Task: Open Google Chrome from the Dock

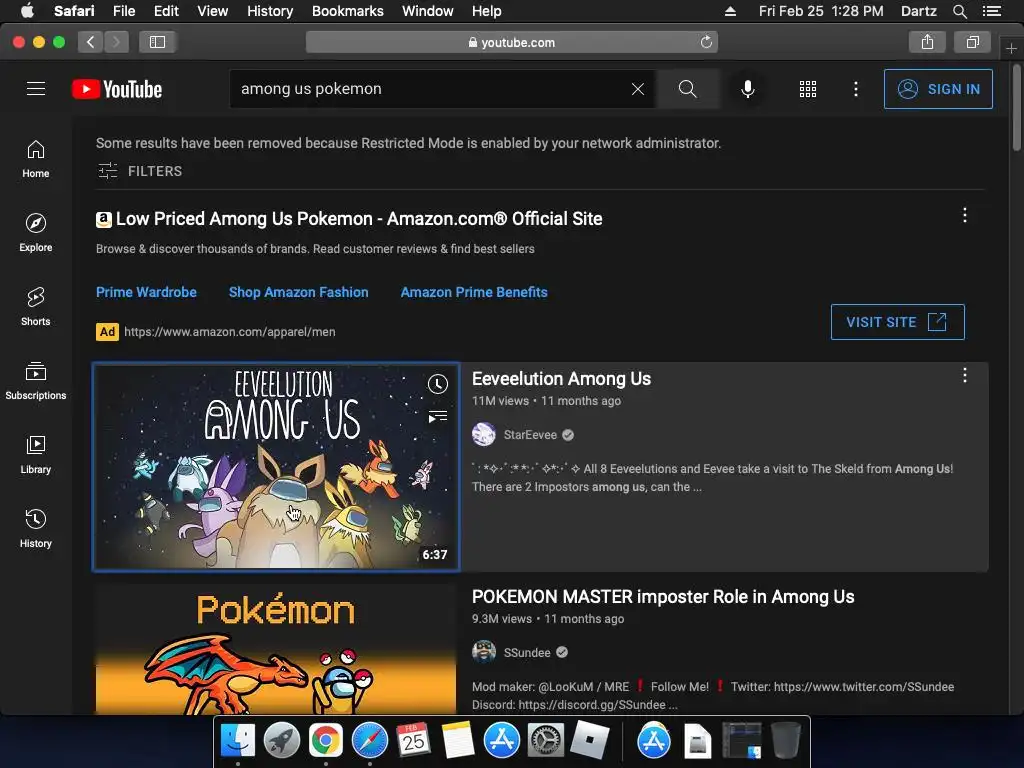Action: pos(326,740)
